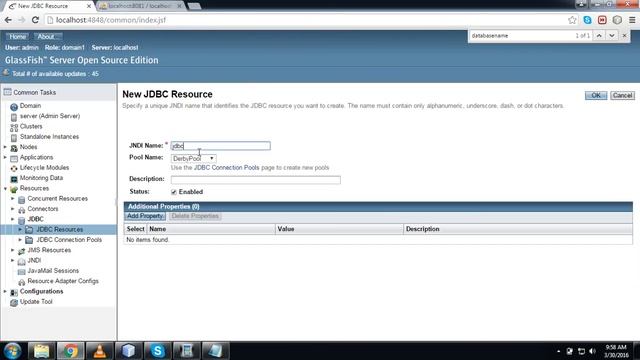Click the JDBC Connection Pools folder icon

pos(29,240)
